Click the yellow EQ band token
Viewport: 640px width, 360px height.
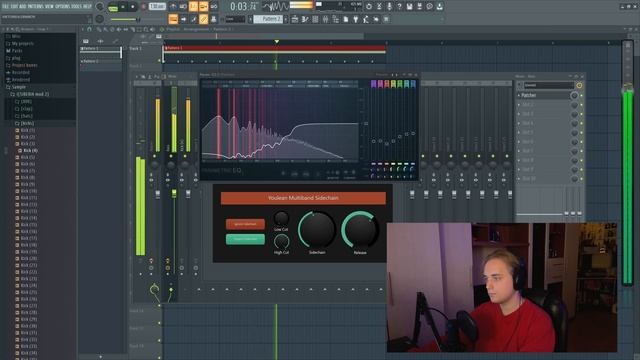click(393, 84)
